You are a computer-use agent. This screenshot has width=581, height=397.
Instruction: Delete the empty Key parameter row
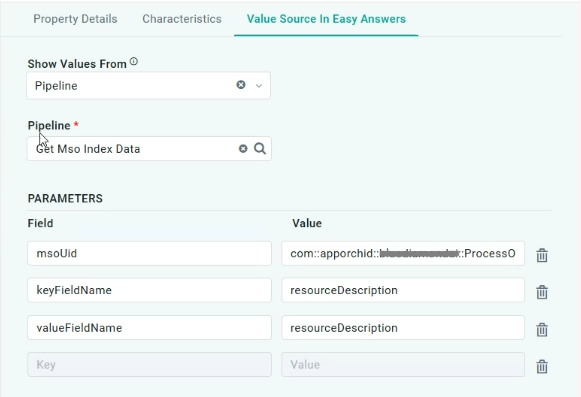(x=542, y=366)
